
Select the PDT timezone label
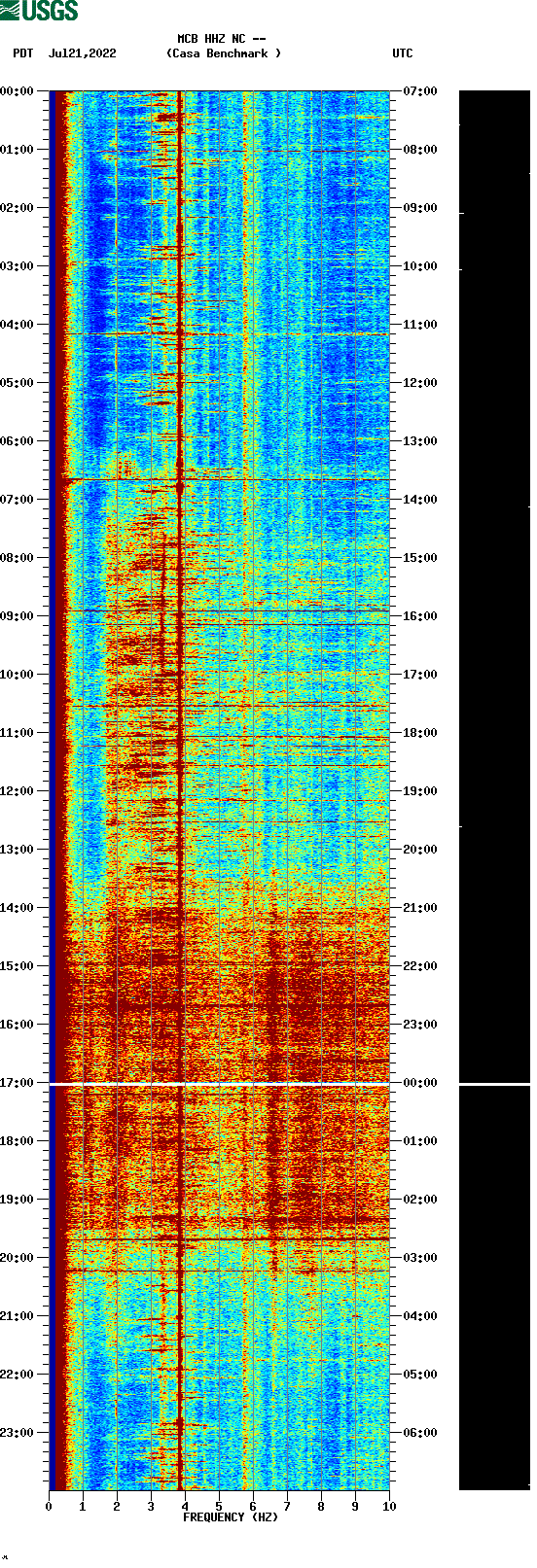tap(23, 53)
